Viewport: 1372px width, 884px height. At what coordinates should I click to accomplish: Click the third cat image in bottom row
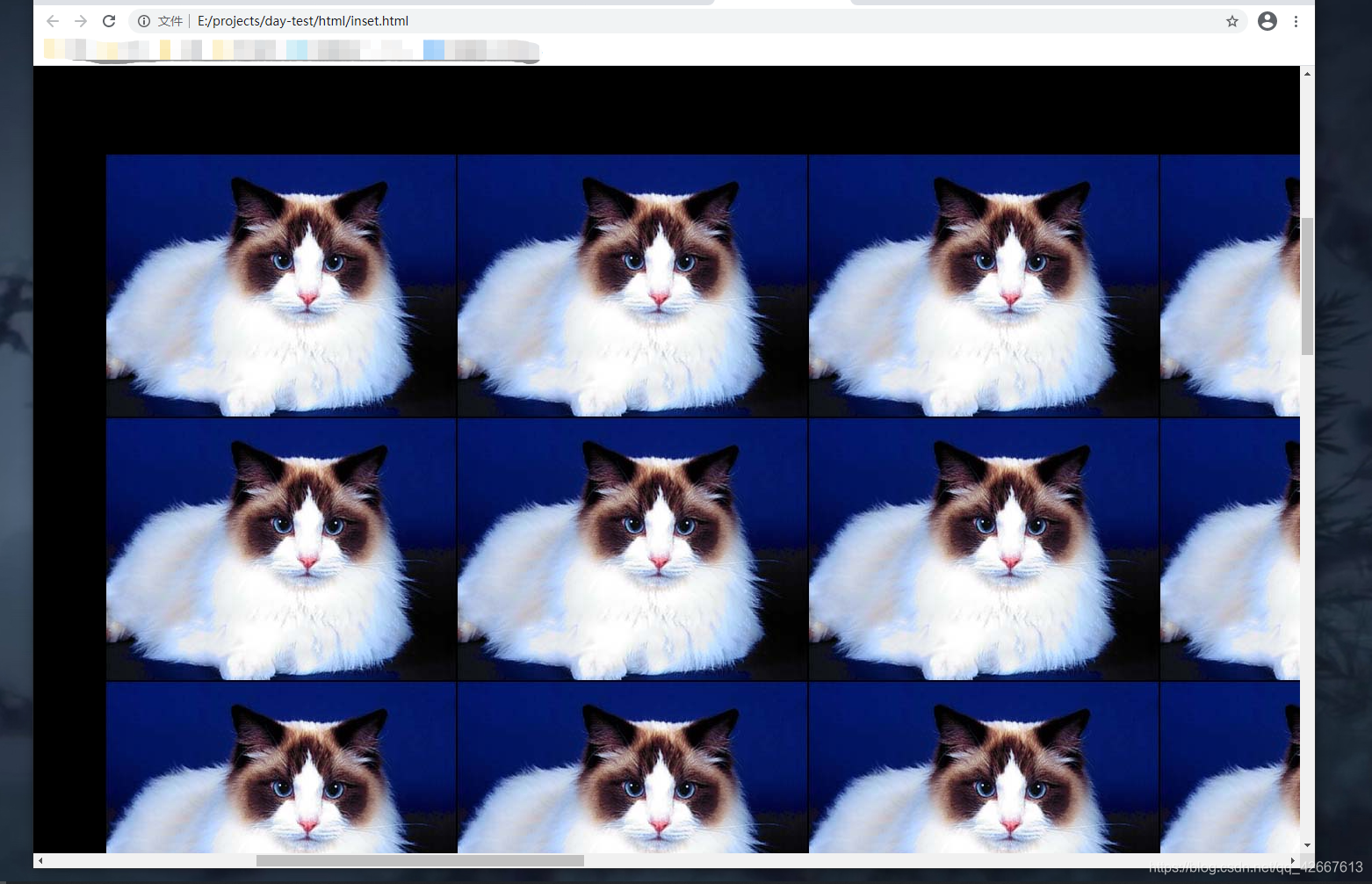pos(984,767)
